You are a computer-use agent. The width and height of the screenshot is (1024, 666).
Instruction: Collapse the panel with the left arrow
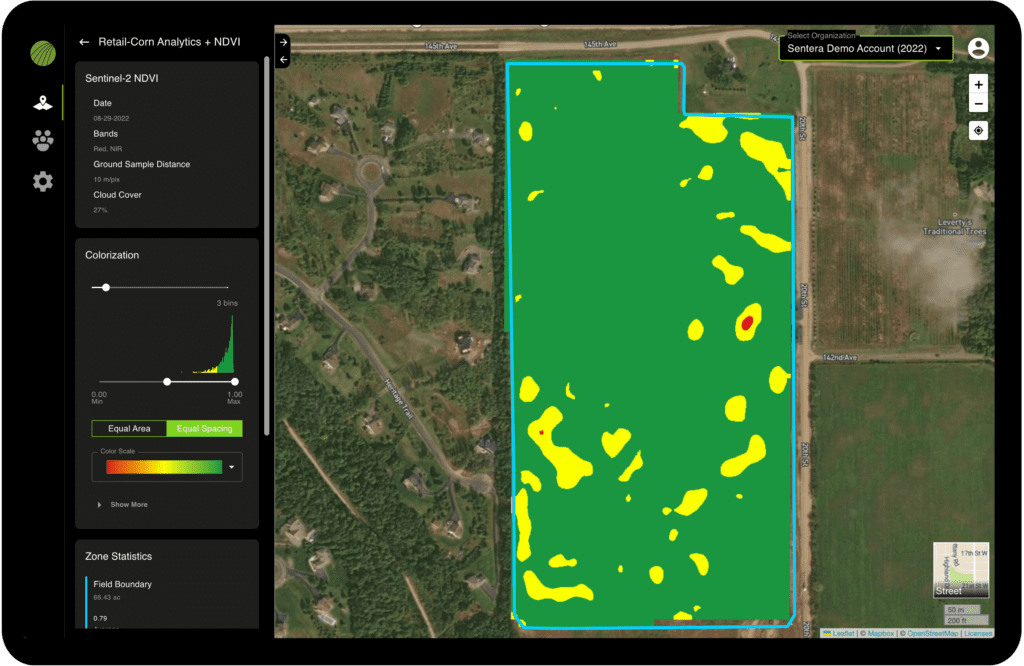[283, 60]
